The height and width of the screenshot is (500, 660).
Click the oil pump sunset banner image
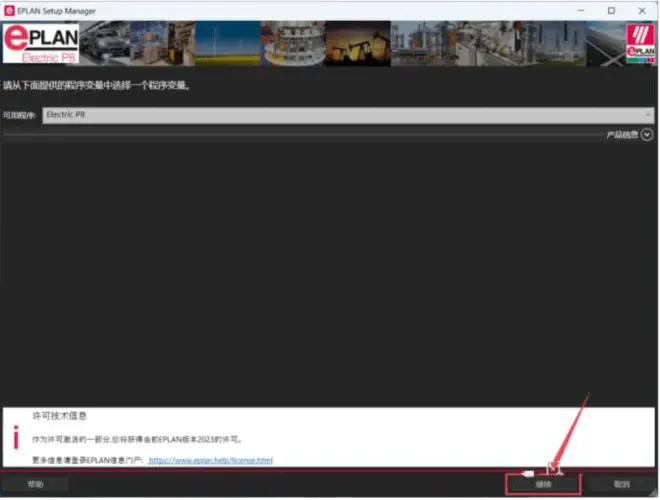coord(358,44)
